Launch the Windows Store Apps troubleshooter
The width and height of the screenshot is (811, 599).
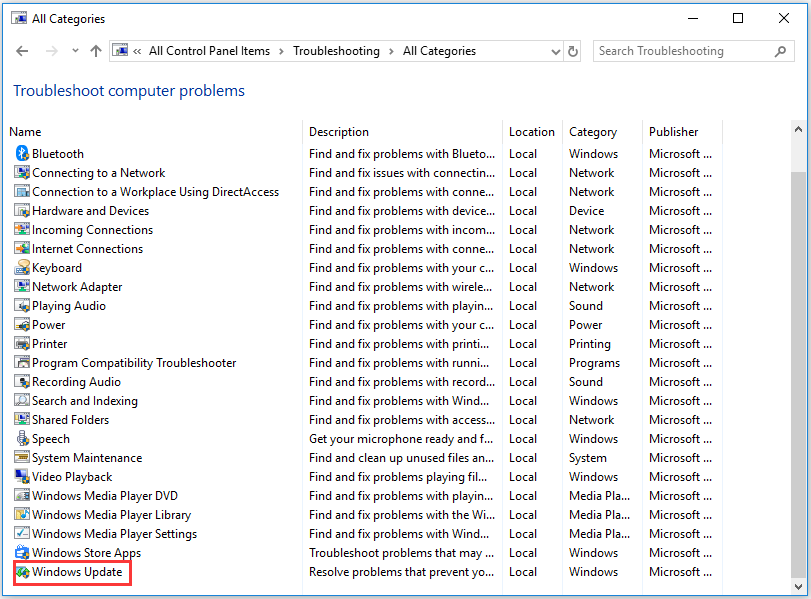coord(86,552)
